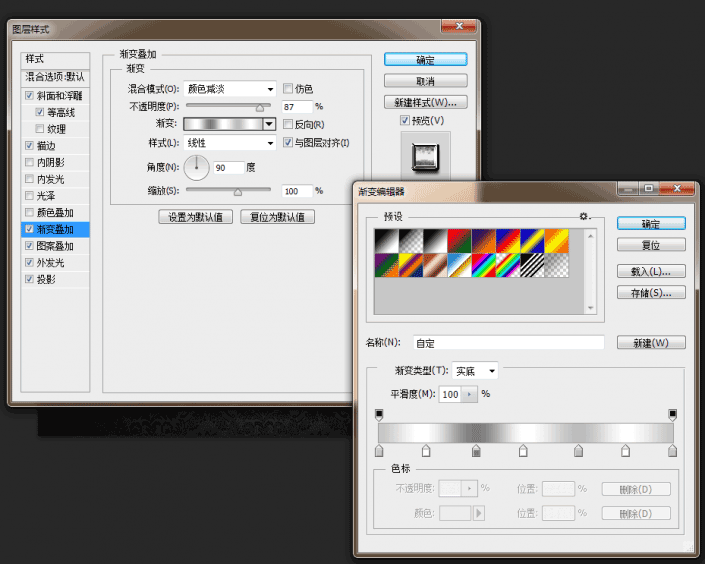Select 样式 at the top of styles list

tap(55, 59)
